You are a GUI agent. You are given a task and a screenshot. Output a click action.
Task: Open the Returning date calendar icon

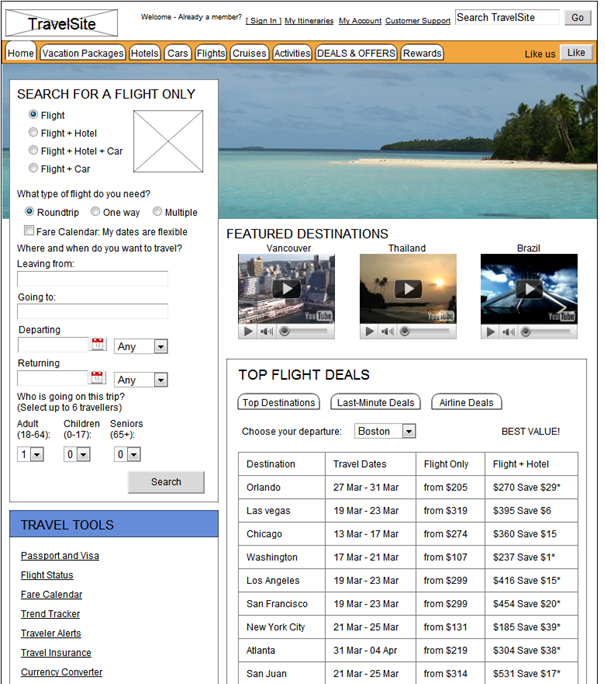98,378
